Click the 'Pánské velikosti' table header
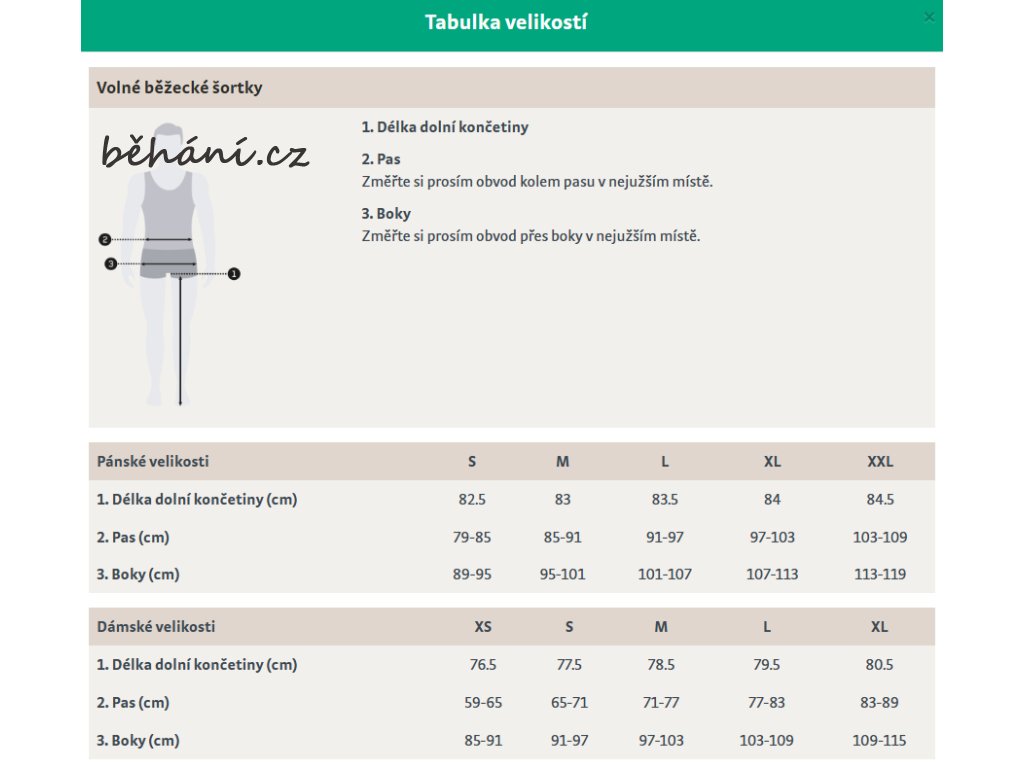Viewport: 1024px width, 768px height. 153,461
